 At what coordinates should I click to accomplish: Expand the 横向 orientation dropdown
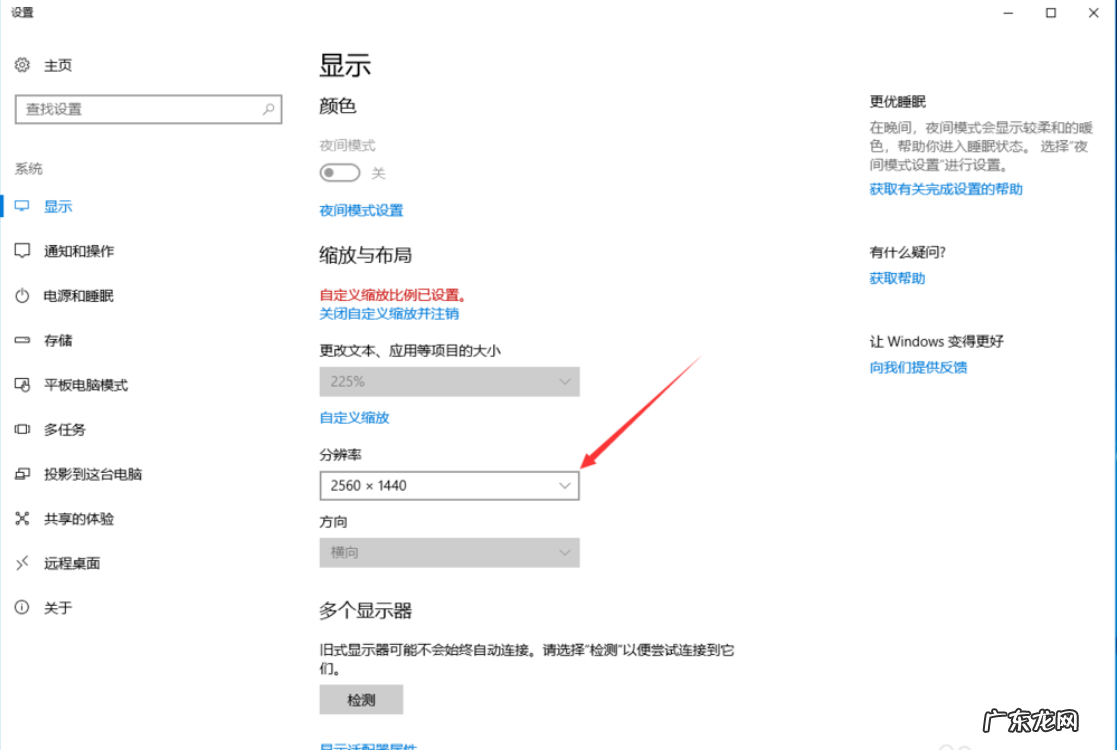tap(449, 552)
